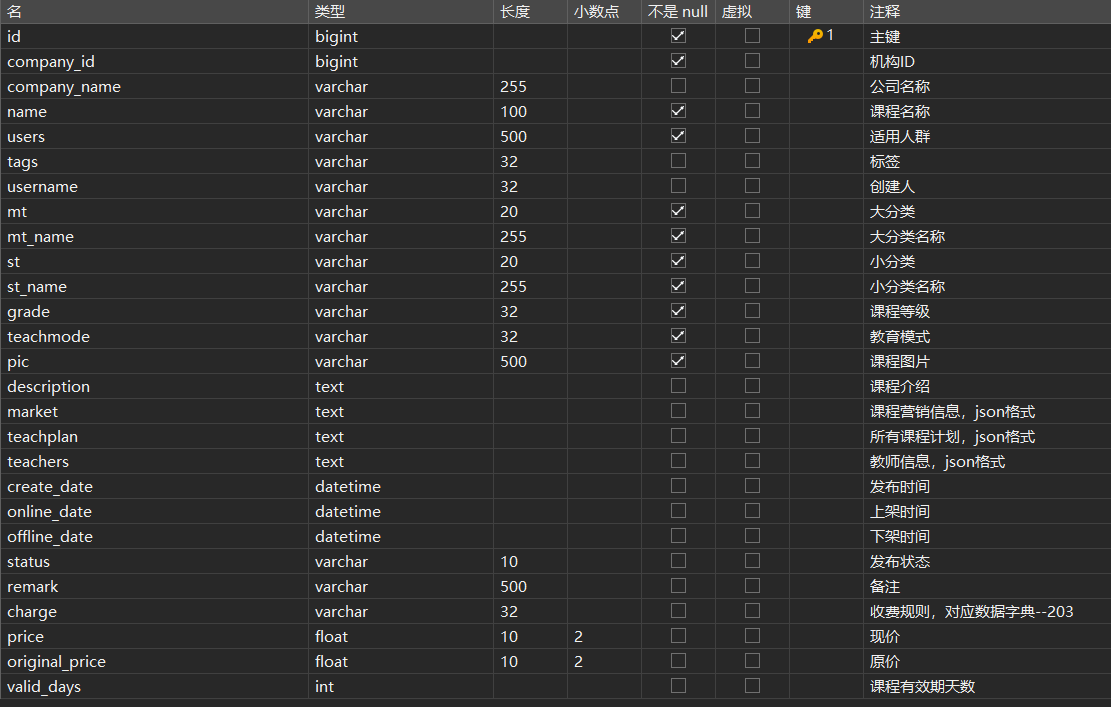
Task: Click comment cell '课程营销信息，json格式'
Action: [952, 411]
